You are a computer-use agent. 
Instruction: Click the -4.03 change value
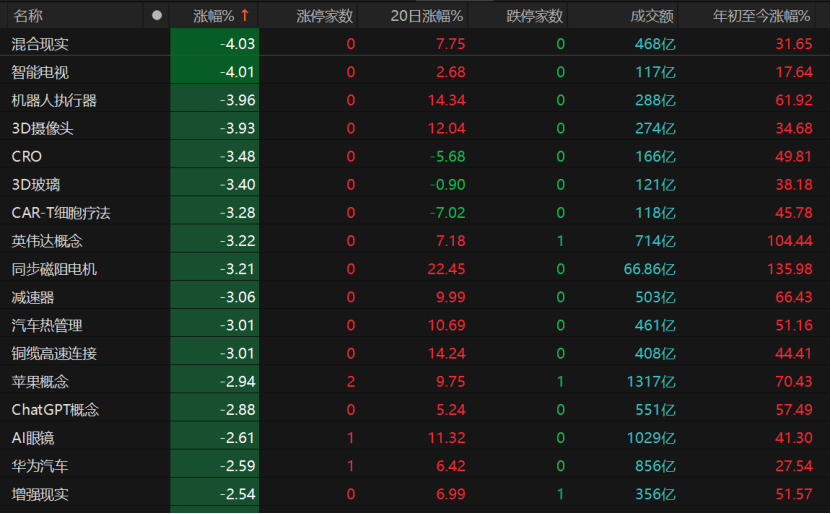[237, 43]
